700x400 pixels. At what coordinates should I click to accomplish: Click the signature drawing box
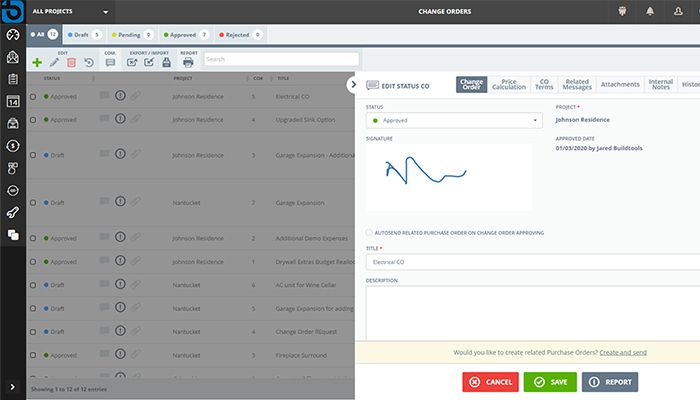(x=449, y=177)
